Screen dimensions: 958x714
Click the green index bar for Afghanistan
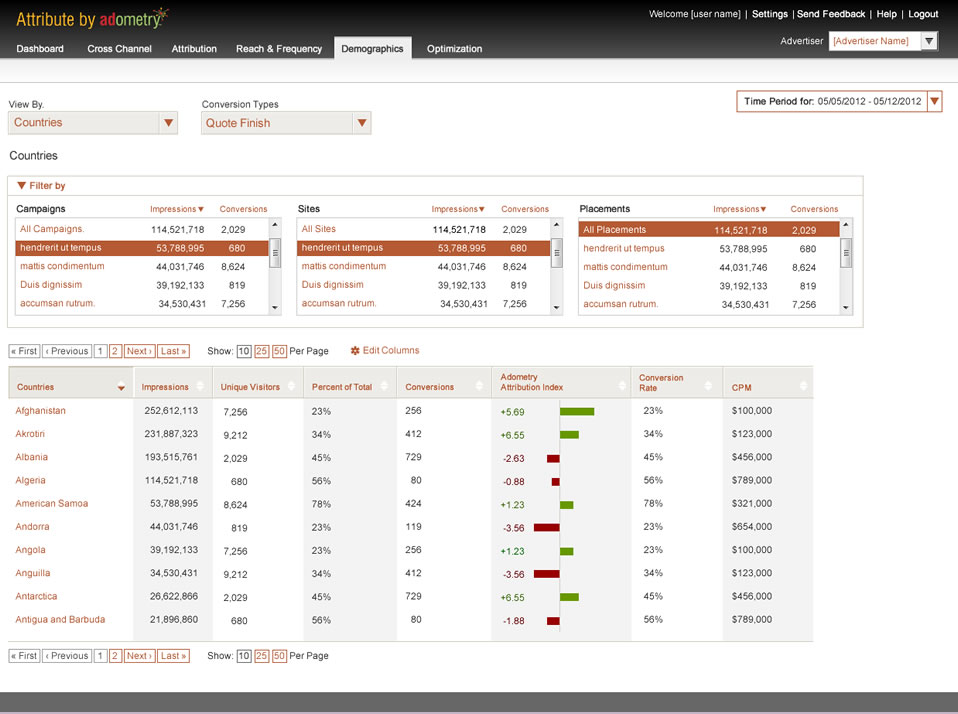(577, 412)
